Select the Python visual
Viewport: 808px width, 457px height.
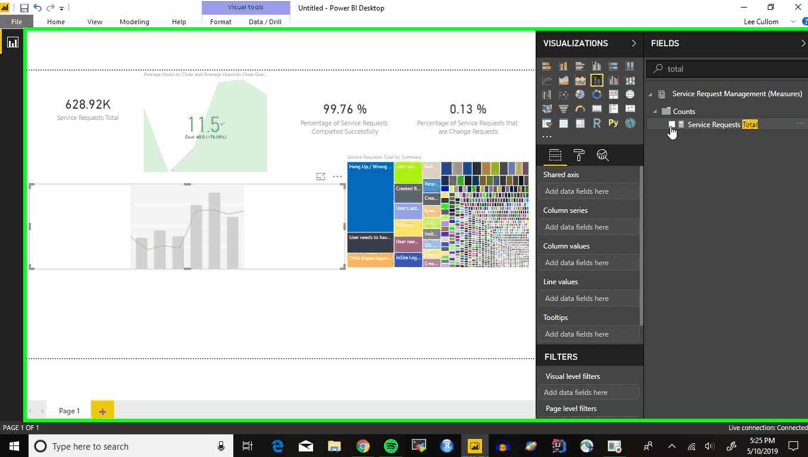point(613,123)
